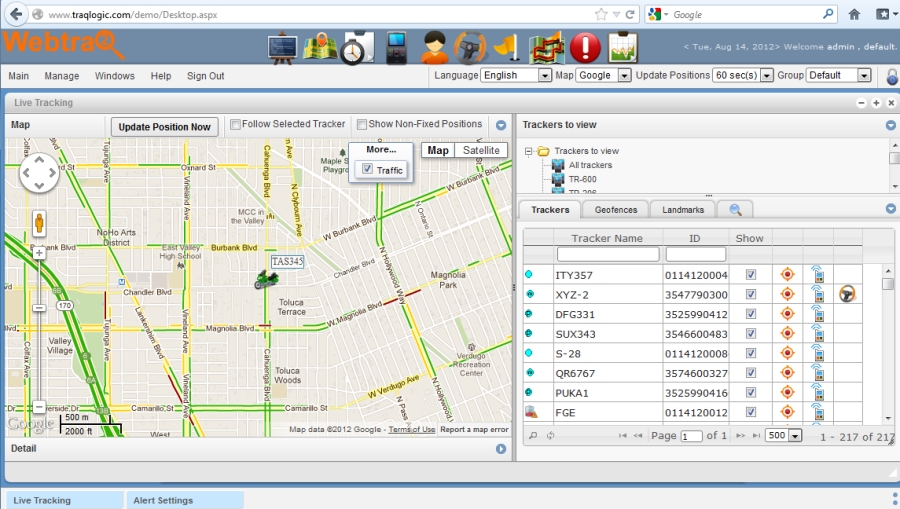Viewport: 900px width, 509px height.
Task: Click the grid search magnifier in pager
Action: point(533,436)
